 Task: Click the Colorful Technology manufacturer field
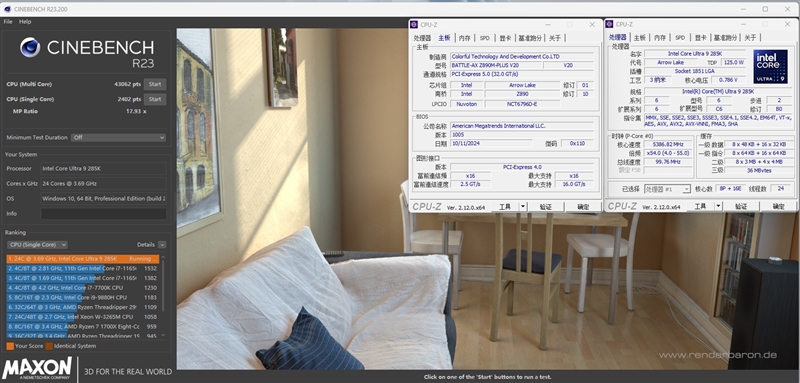[x=521, y=57]
